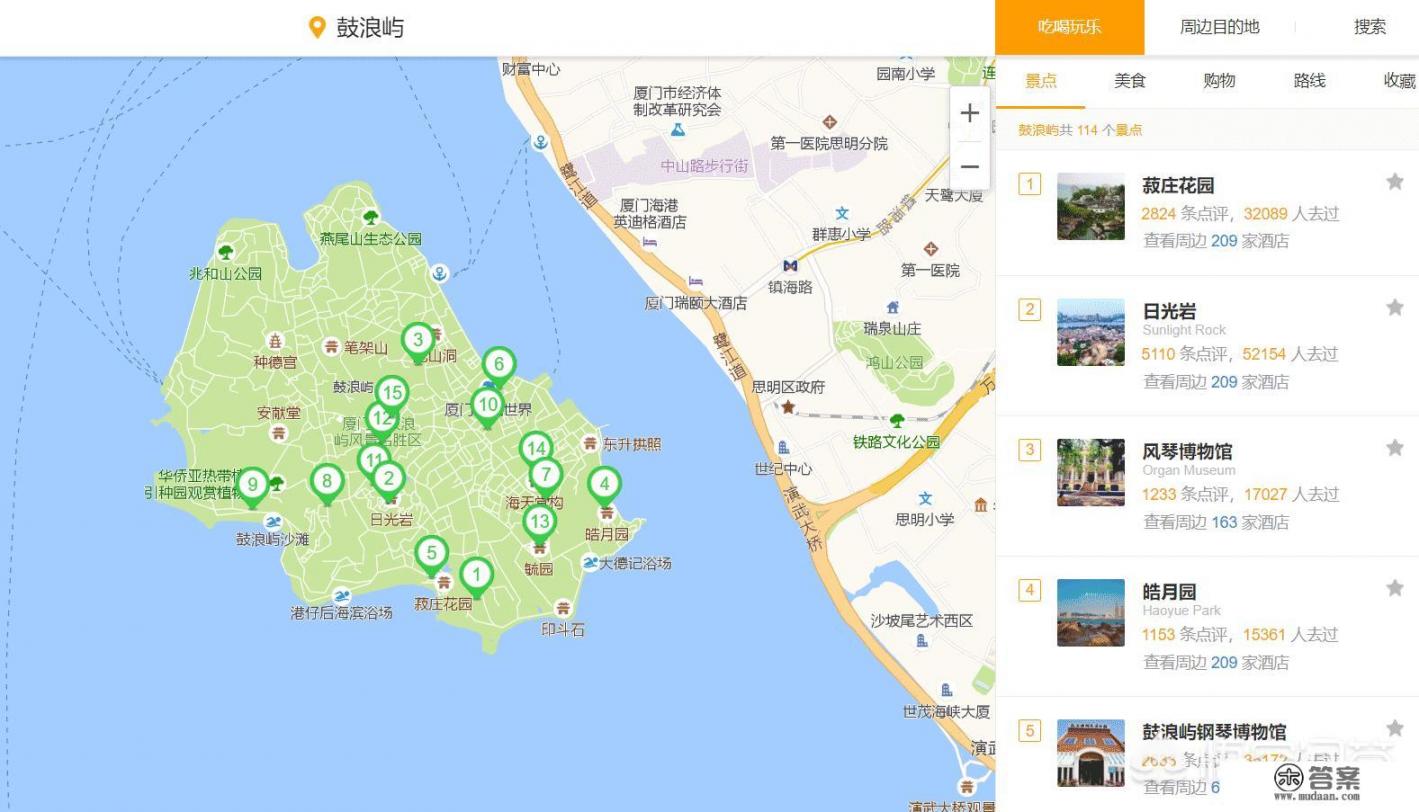Star the 菽庄花园 attraction

click(1396, 181)
